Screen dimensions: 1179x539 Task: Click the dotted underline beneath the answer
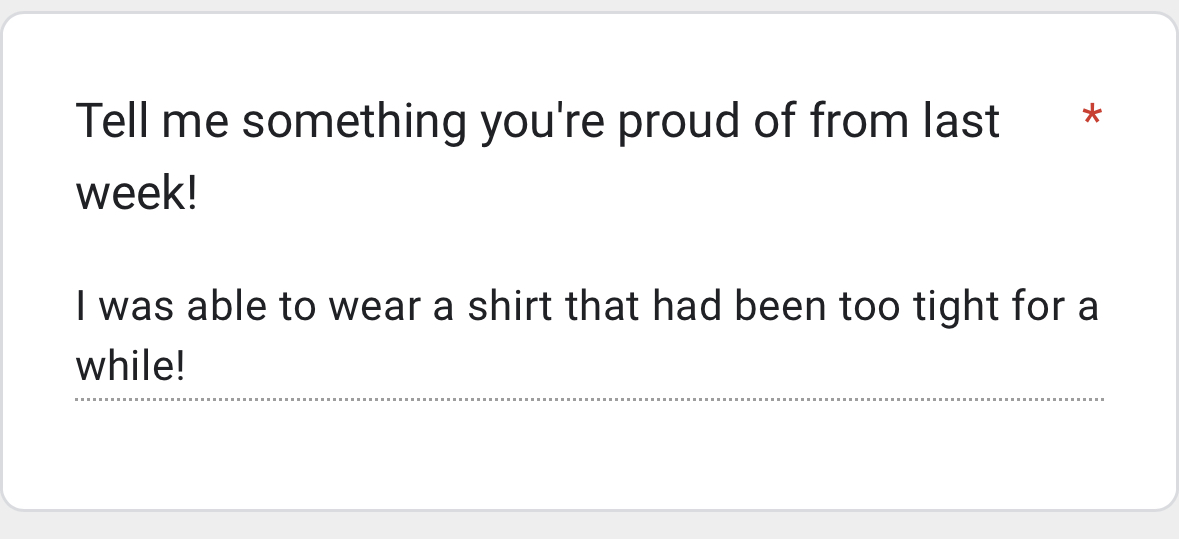(x=588, y=399)
